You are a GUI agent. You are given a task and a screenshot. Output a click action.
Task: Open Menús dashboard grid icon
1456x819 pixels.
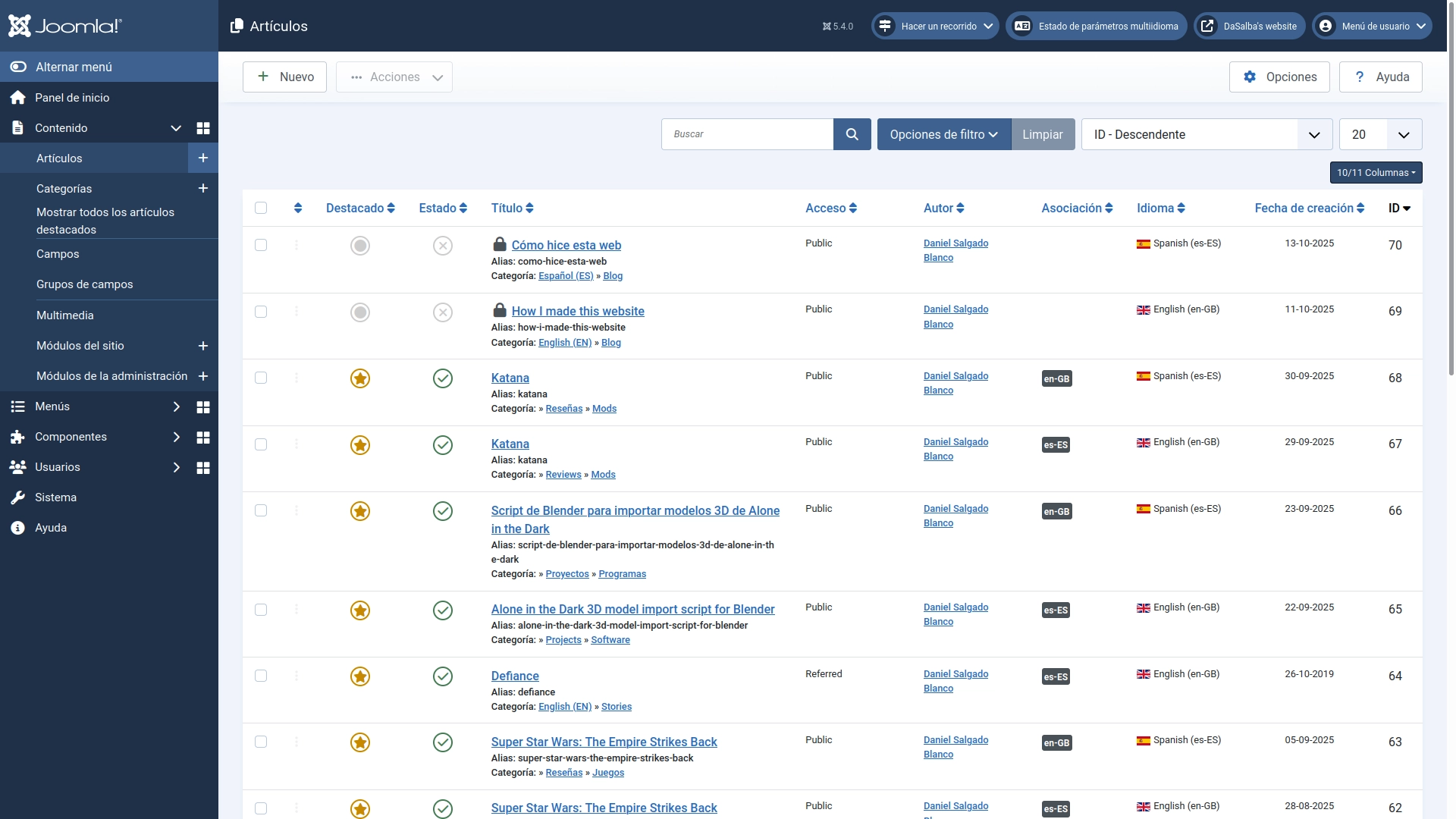[x=202, y=407]
